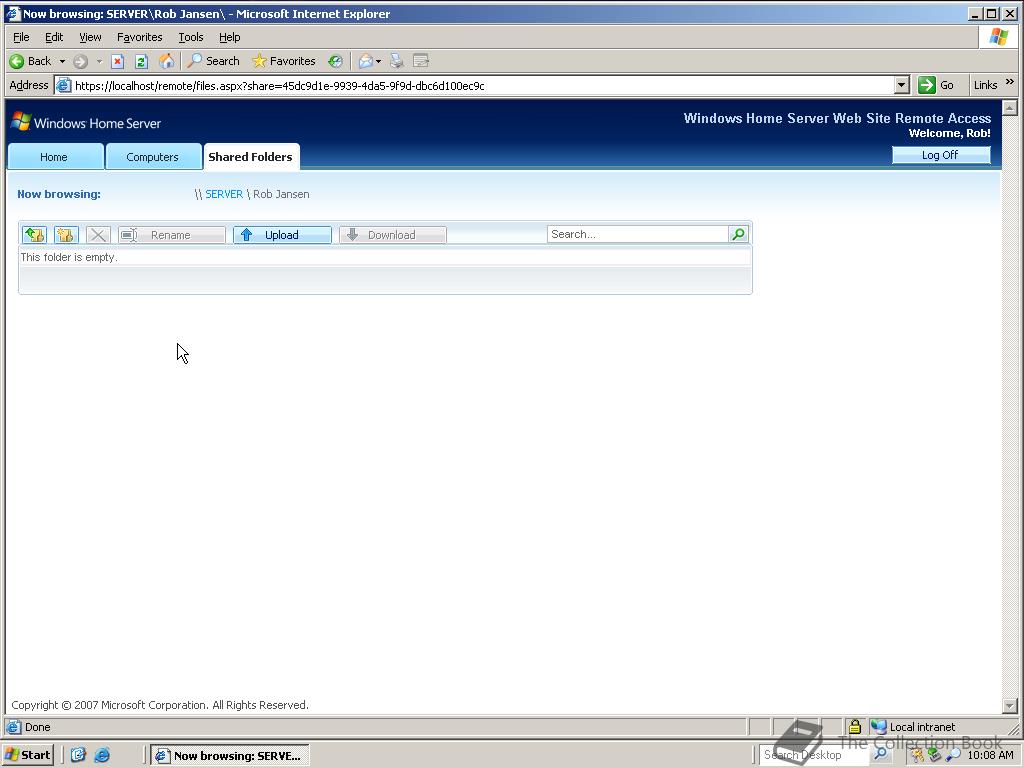Click the Stop loading icon

click(x=118, y=61)
